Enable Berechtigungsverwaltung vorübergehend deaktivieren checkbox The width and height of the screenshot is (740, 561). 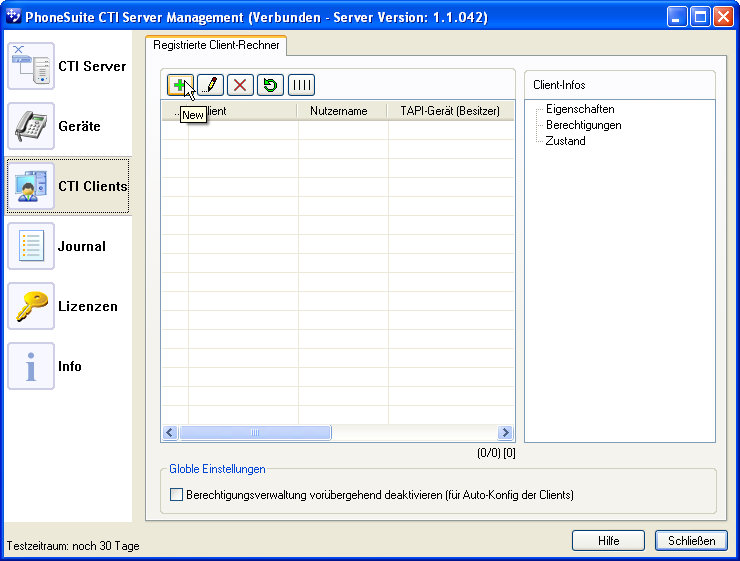point(177,494)
